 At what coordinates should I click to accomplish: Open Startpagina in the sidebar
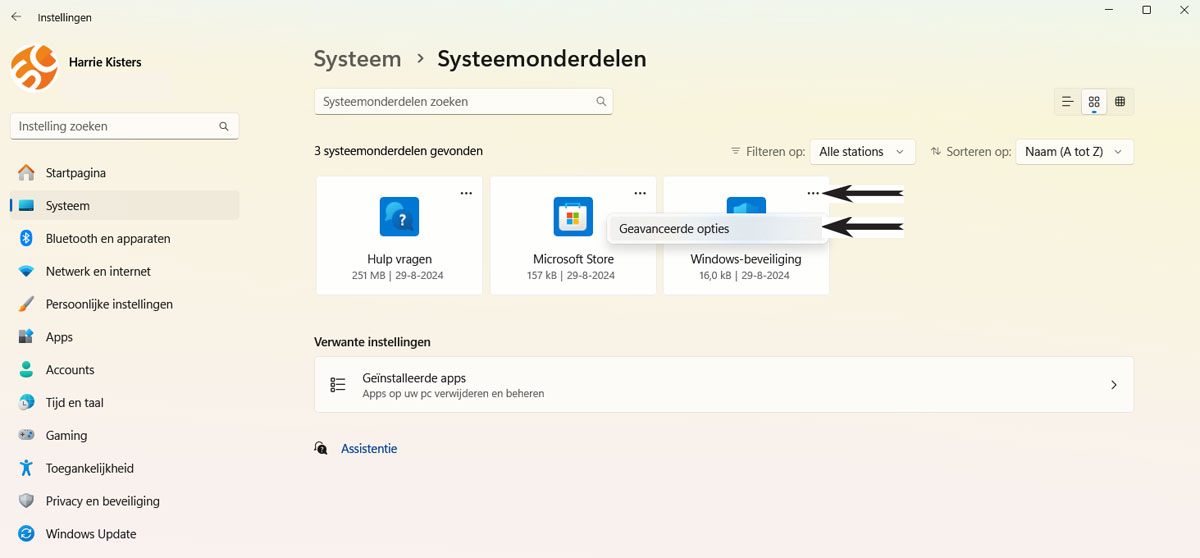pyautogui.click(x=124, y=173)
